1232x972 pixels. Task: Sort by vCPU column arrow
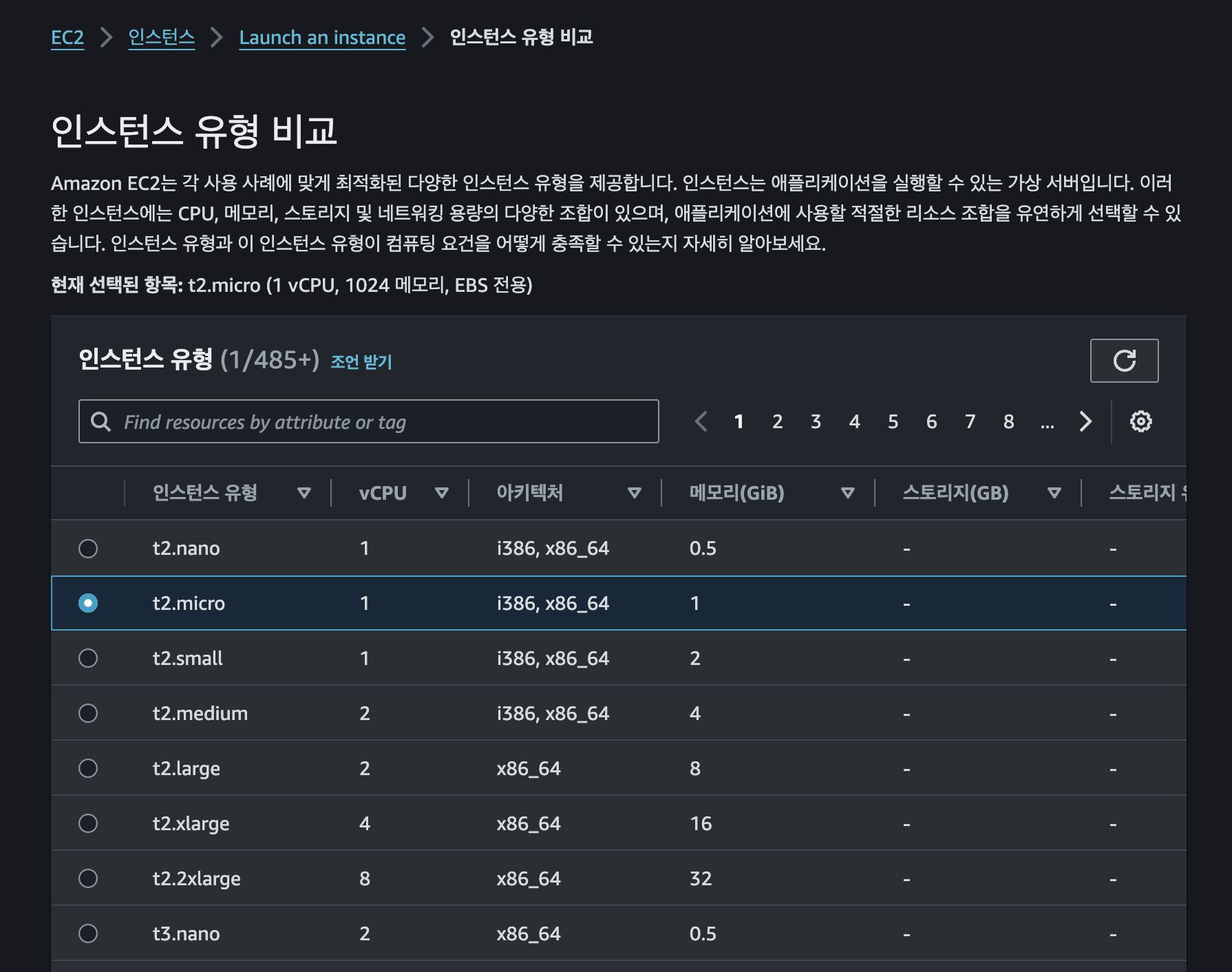pos(442,493)
